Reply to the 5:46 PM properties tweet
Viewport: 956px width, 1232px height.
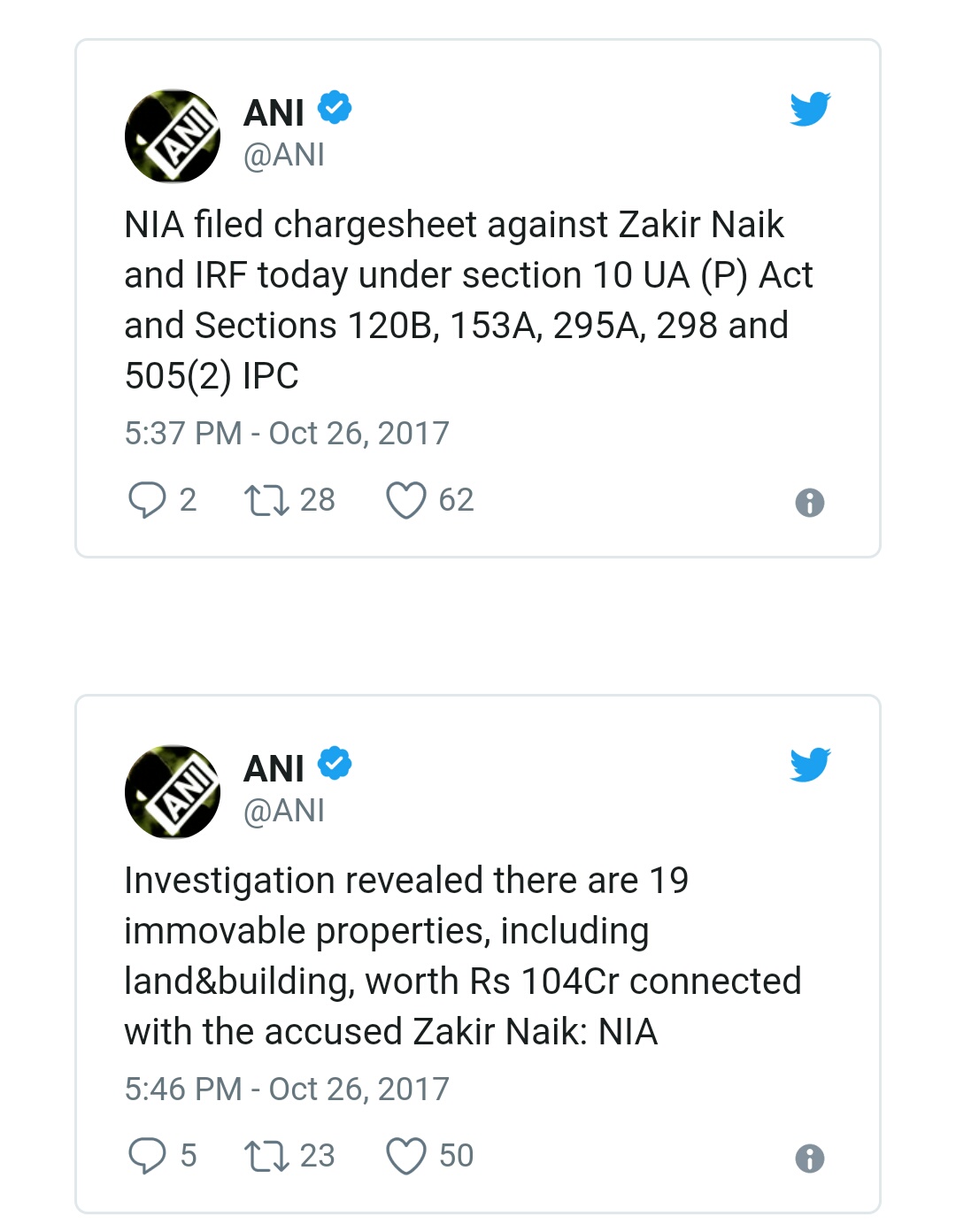point(147,1156)
